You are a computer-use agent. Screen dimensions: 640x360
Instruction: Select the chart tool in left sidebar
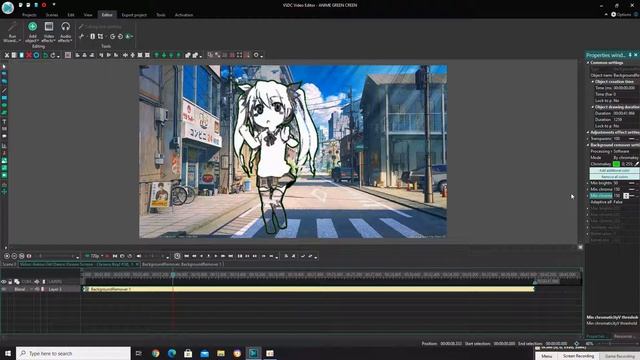click(4, 145)
